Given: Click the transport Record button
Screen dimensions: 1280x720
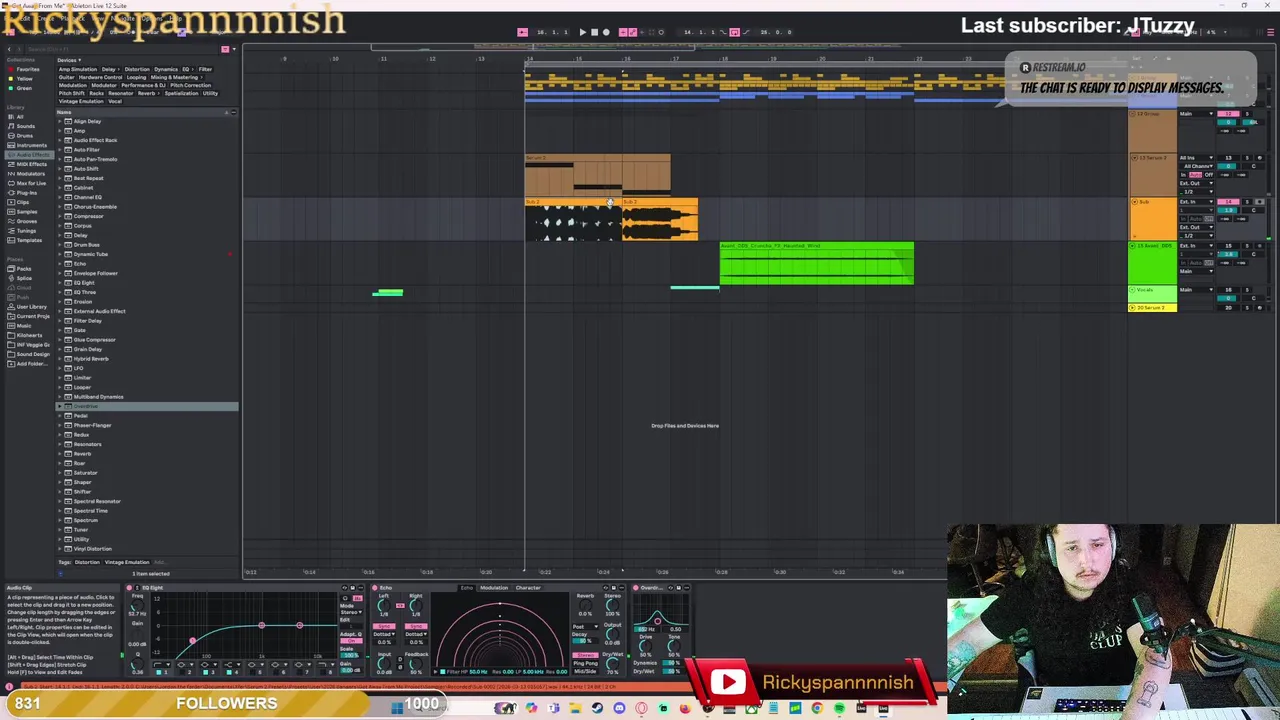Looking at the screenshot, I should [x=606, y=32].
